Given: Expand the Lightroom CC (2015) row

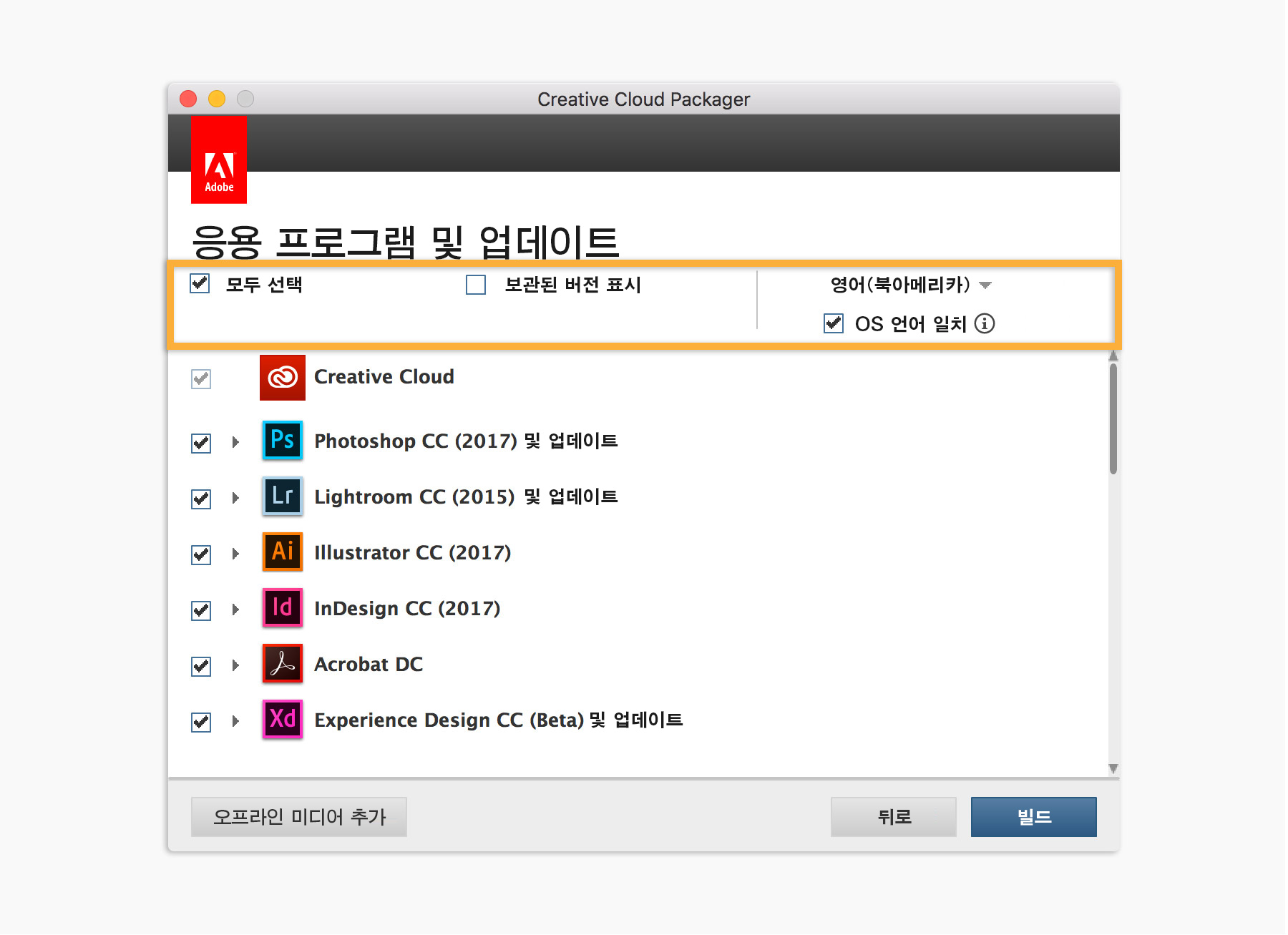Looking at the screenshot, I should [235, 498].
